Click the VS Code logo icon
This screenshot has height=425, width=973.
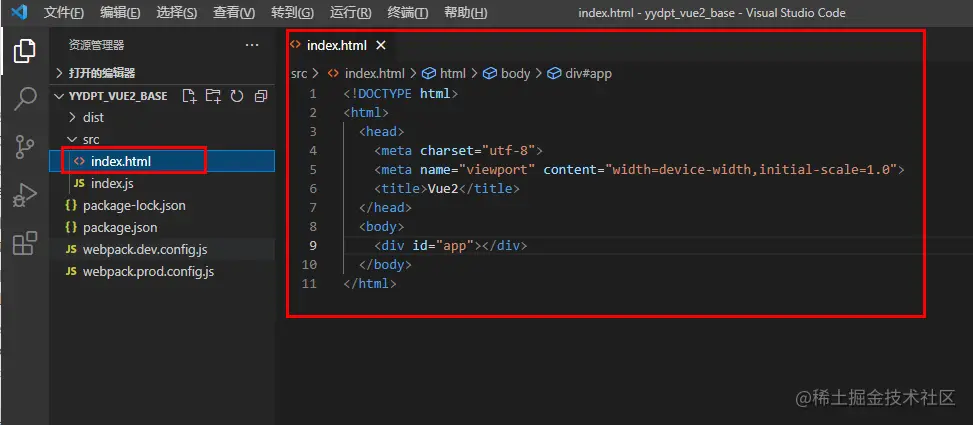pos(19,12)
